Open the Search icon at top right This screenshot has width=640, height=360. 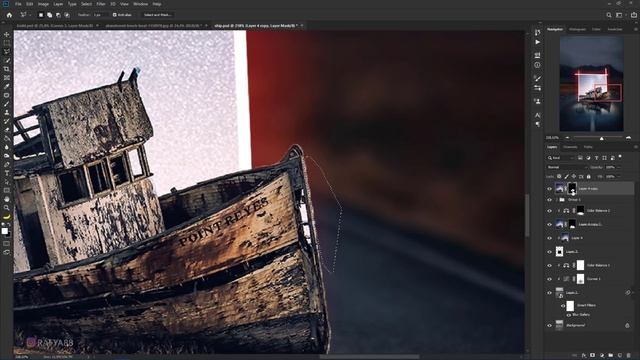click(x=609, y=15)
